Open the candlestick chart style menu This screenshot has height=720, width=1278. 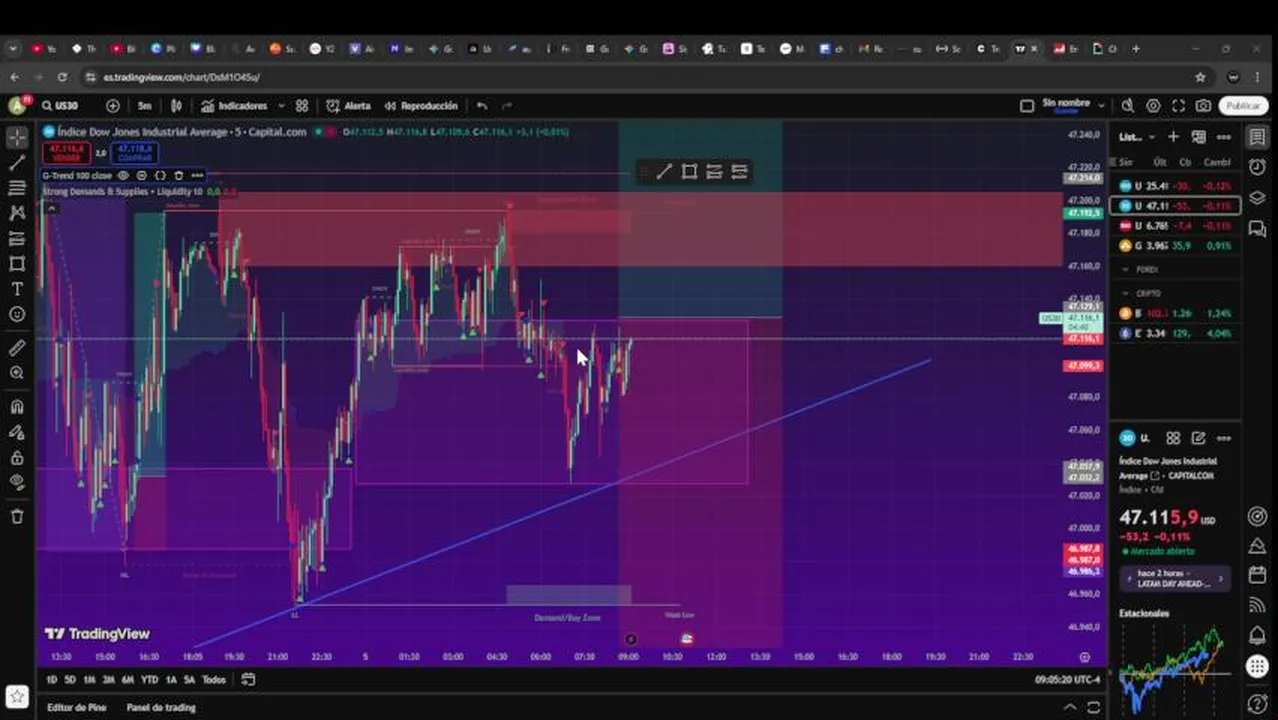[x=177, y=105]
